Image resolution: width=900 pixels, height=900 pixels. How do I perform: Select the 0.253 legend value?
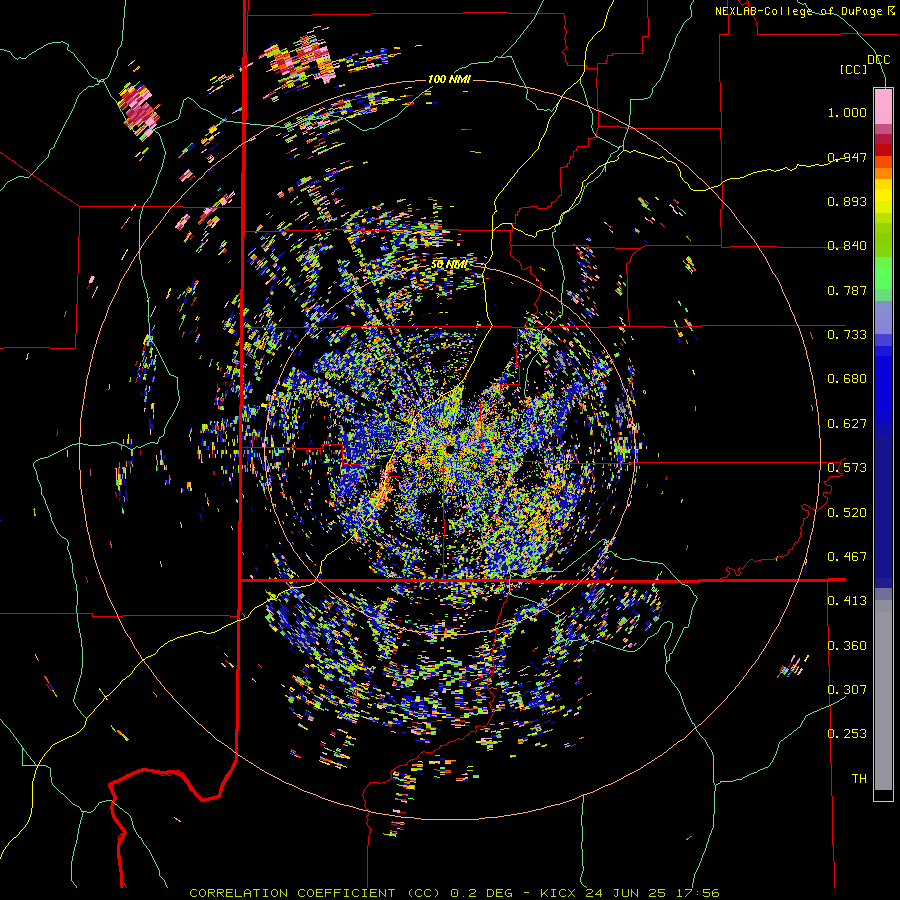point(847,734)
